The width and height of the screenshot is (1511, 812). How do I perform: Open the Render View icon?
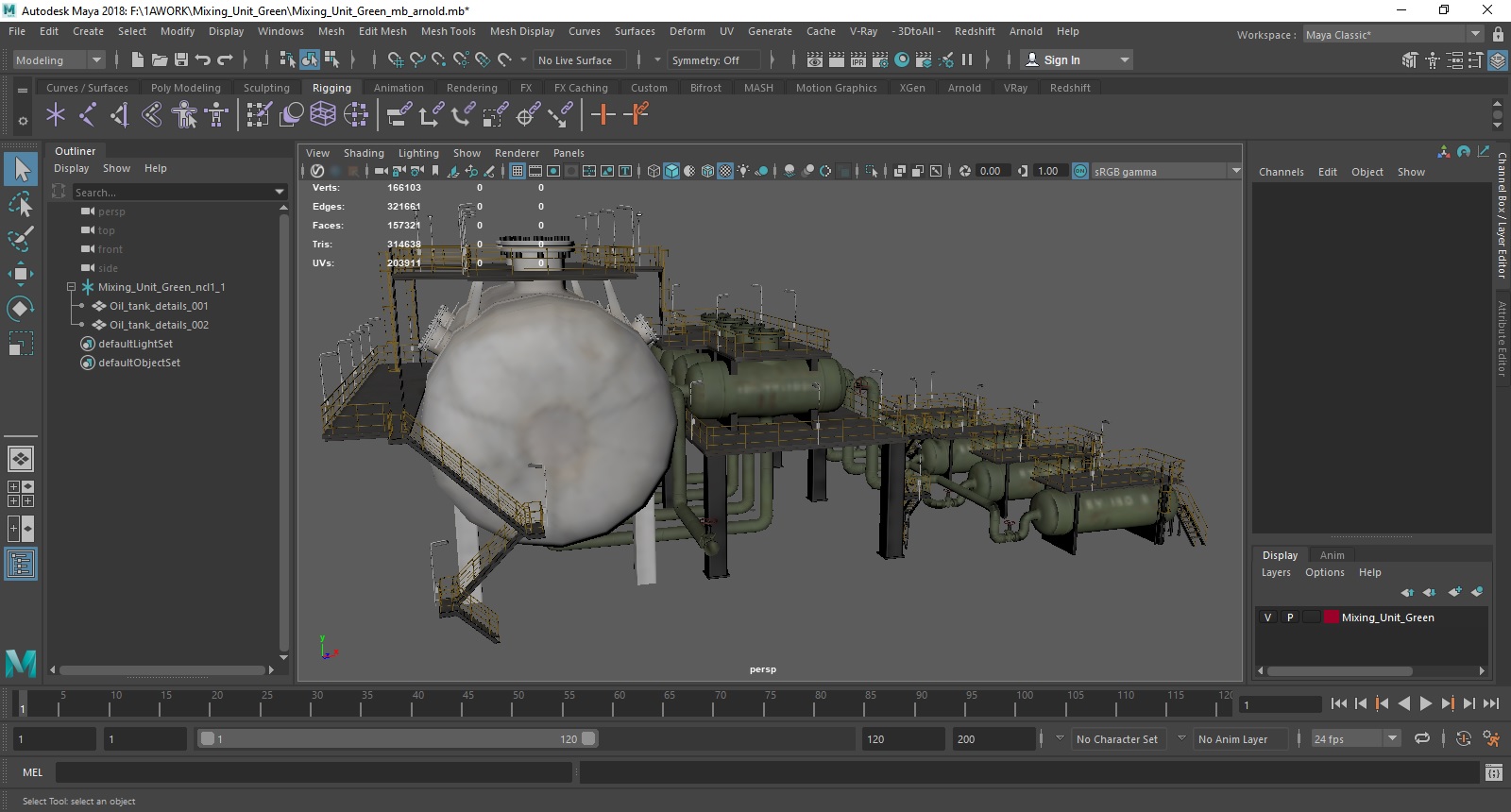[x=815, y=59]
